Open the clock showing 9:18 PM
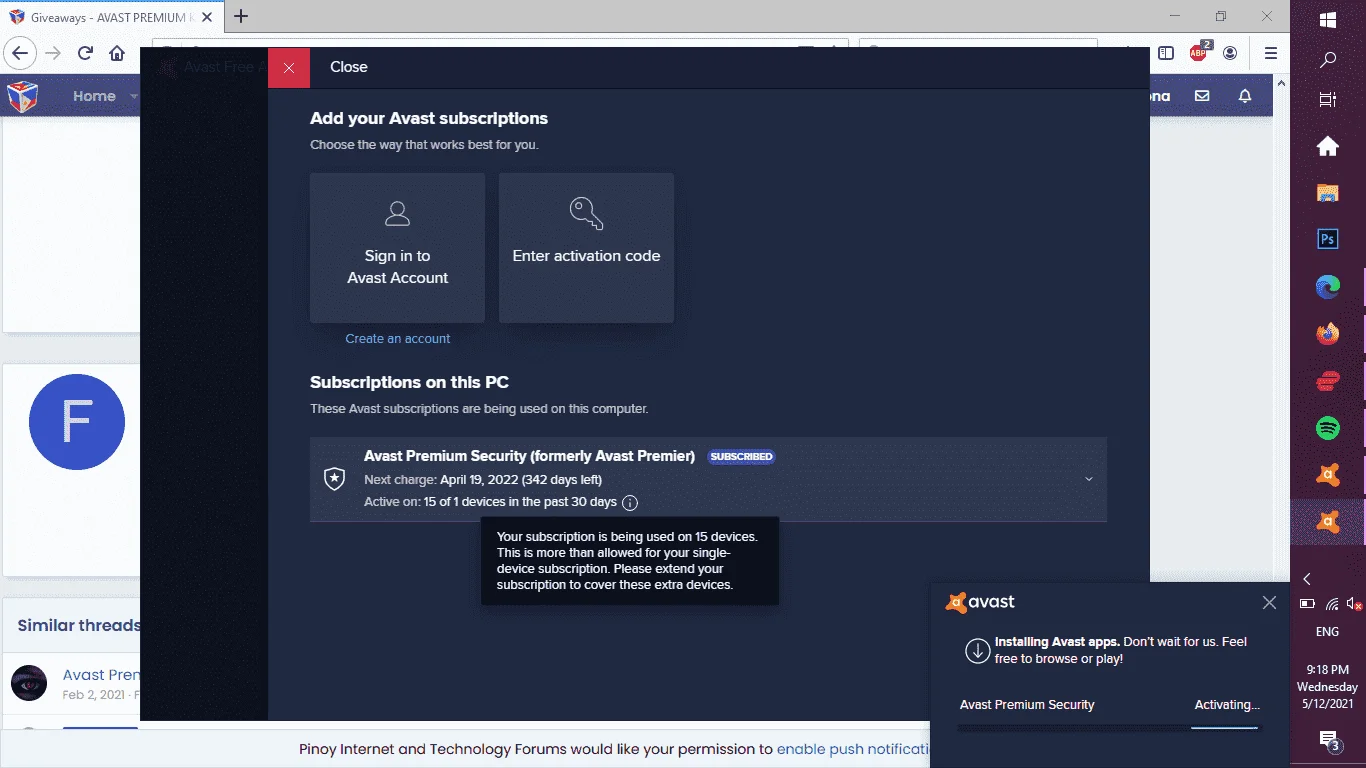The image size is (1366, 768). [x=1327, y=687]
